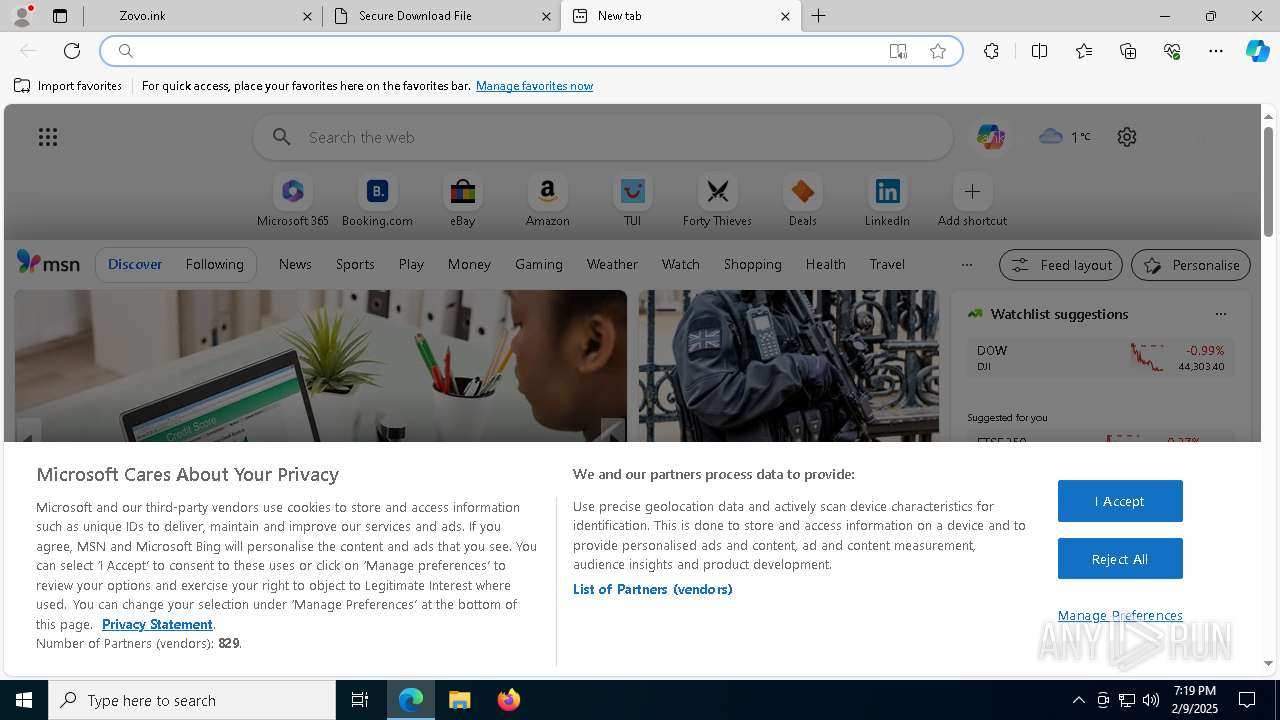Click Add shortcut plus tile
The height and width of the screenshot is (720, 1280).
tap(972, 200)
